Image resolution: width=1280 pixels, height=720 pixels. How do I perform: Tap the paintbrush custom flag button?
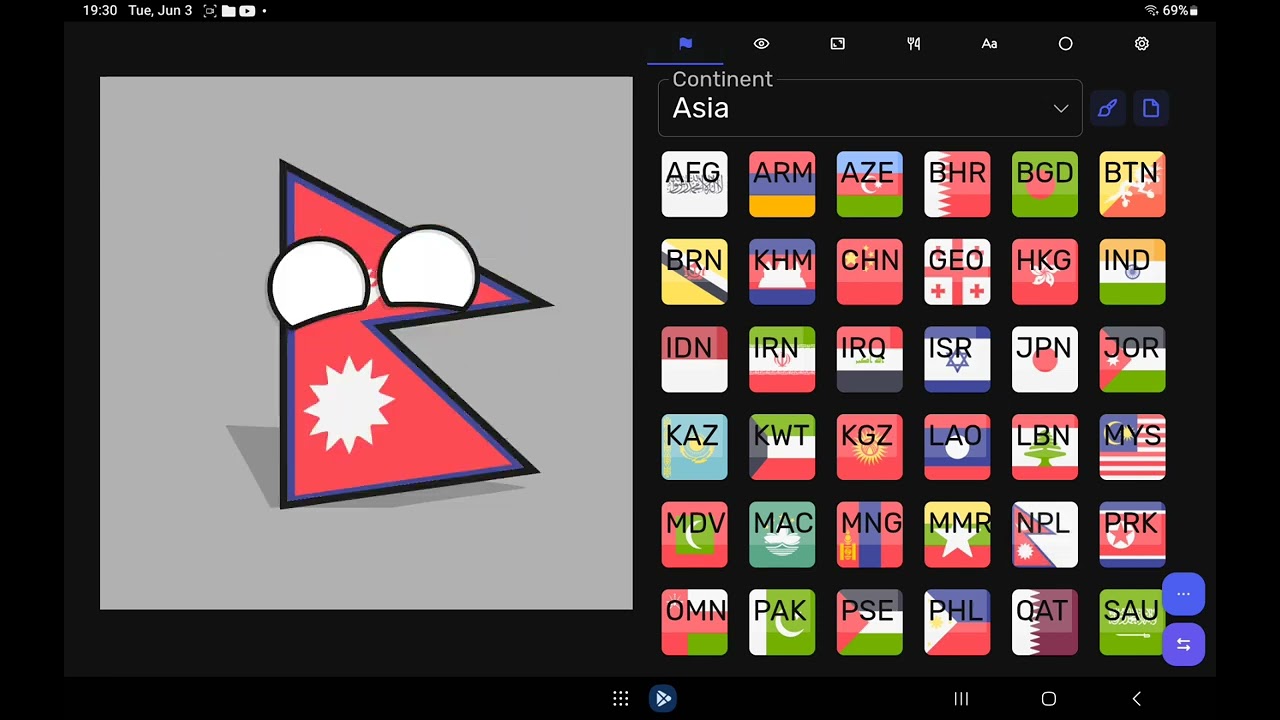coord(1107,108)
